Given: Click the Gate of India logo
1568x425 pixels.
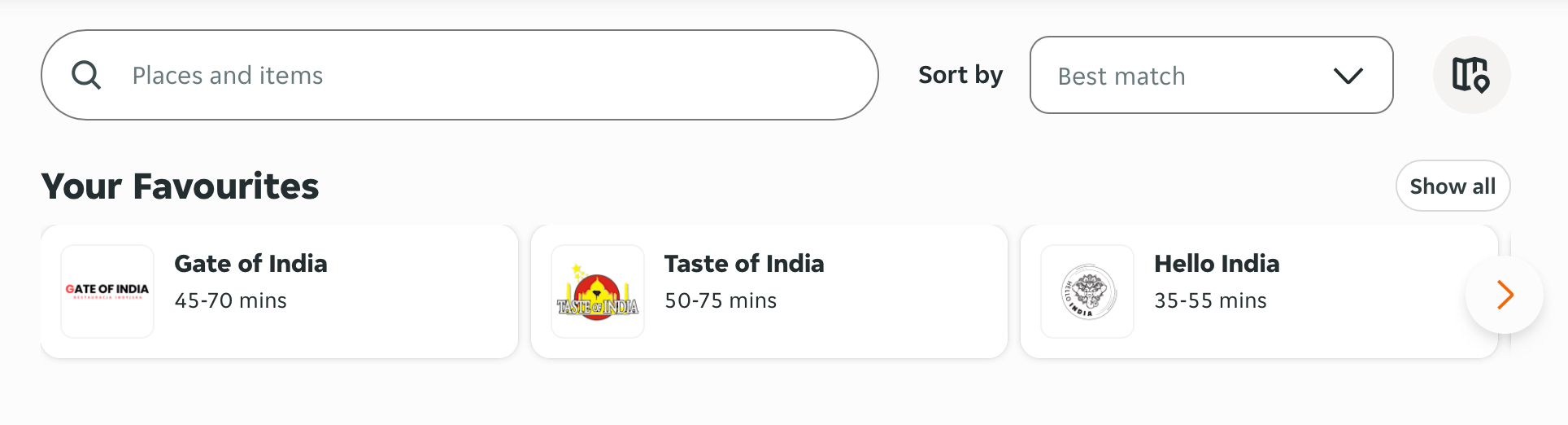Looking at the screenshot, I should (x=107, y=291).
